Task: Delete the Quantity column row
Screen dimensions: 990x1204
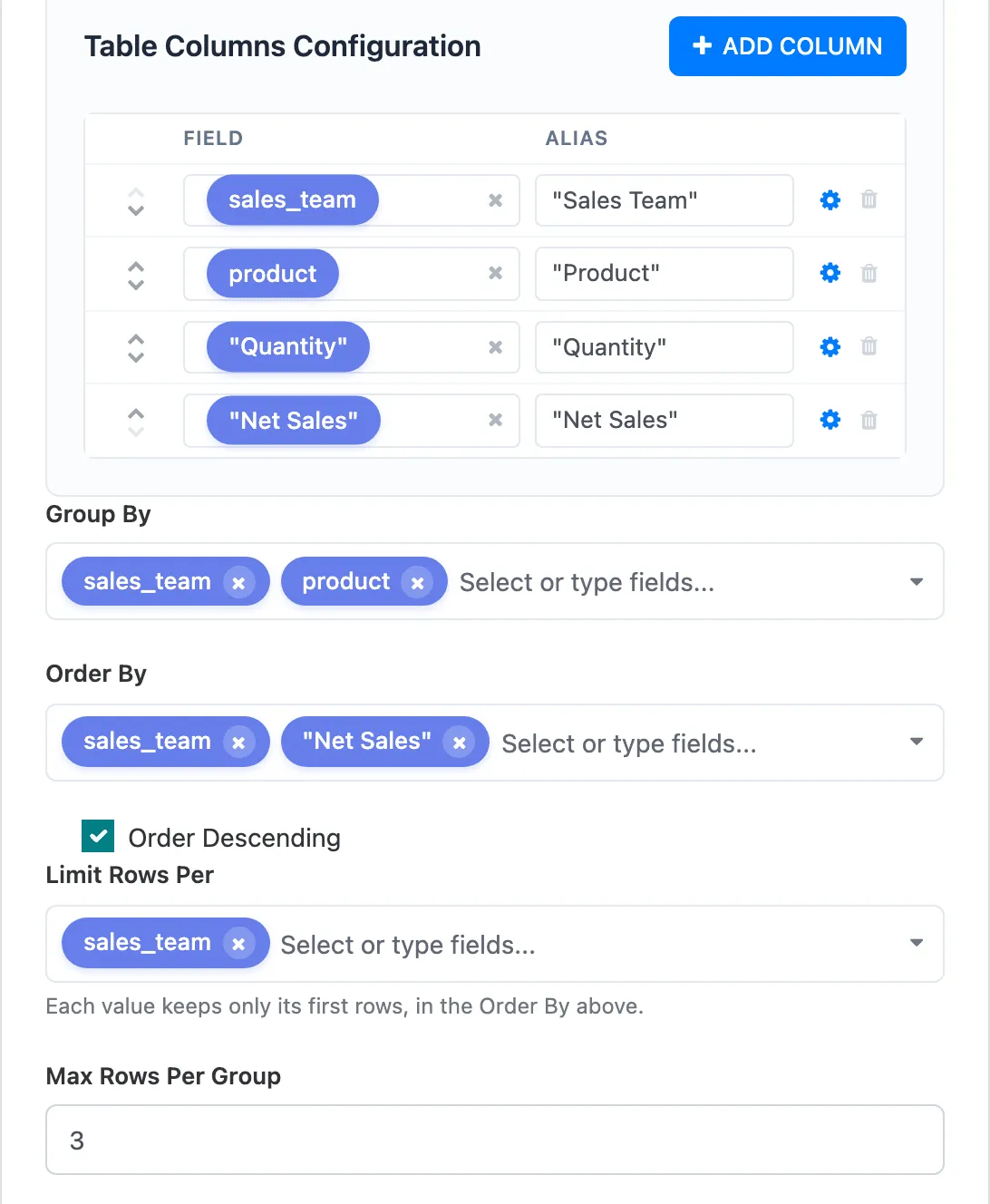Action: (x=869, y=346)
